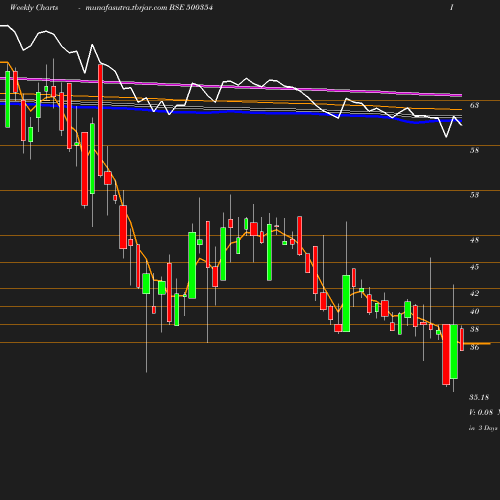The width and height of the screenshot is (500, 500).
Task: Select the price axis label 48
Action: pos(474,240)
